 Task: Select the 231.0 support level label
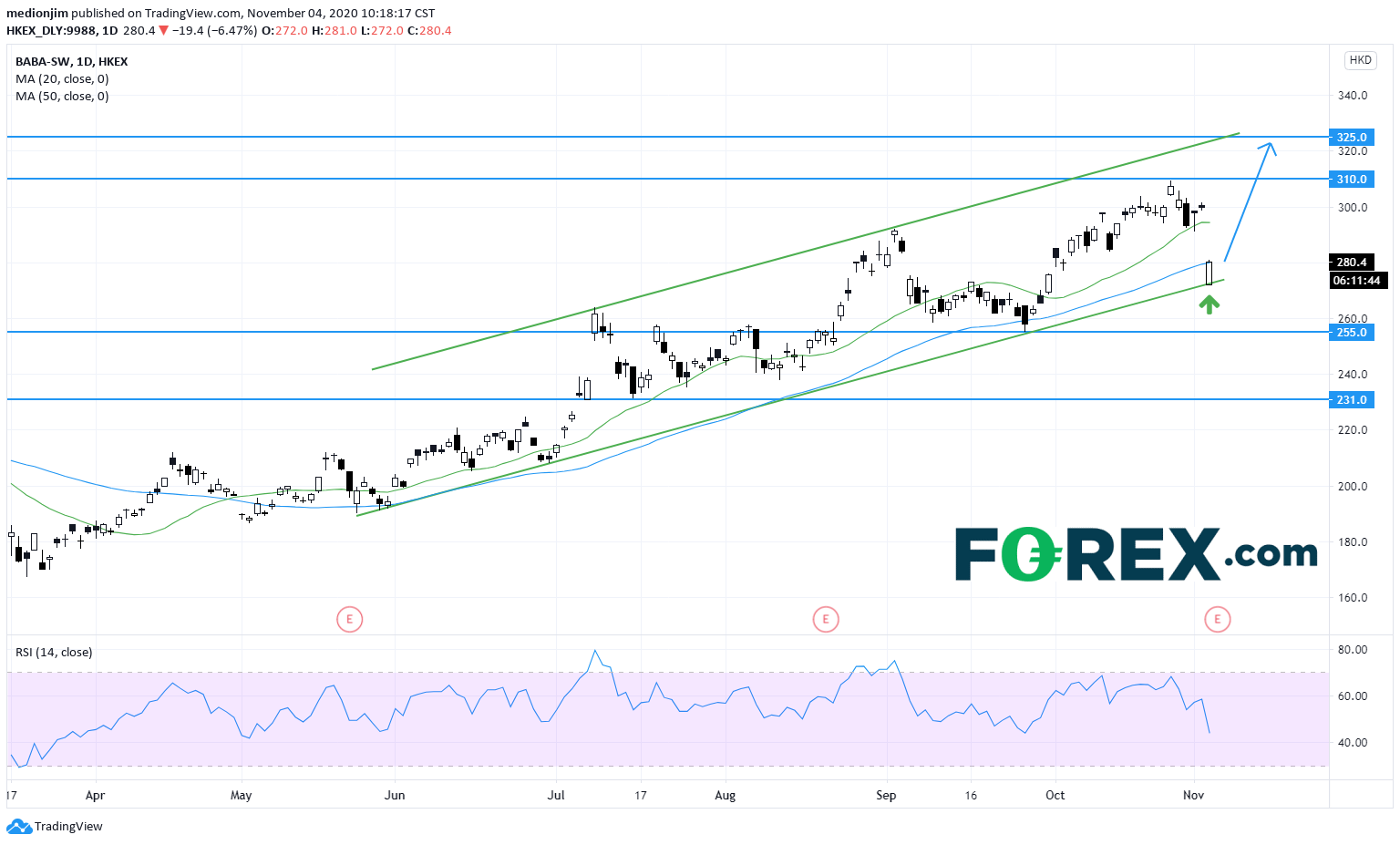[x=1351, y=399]
